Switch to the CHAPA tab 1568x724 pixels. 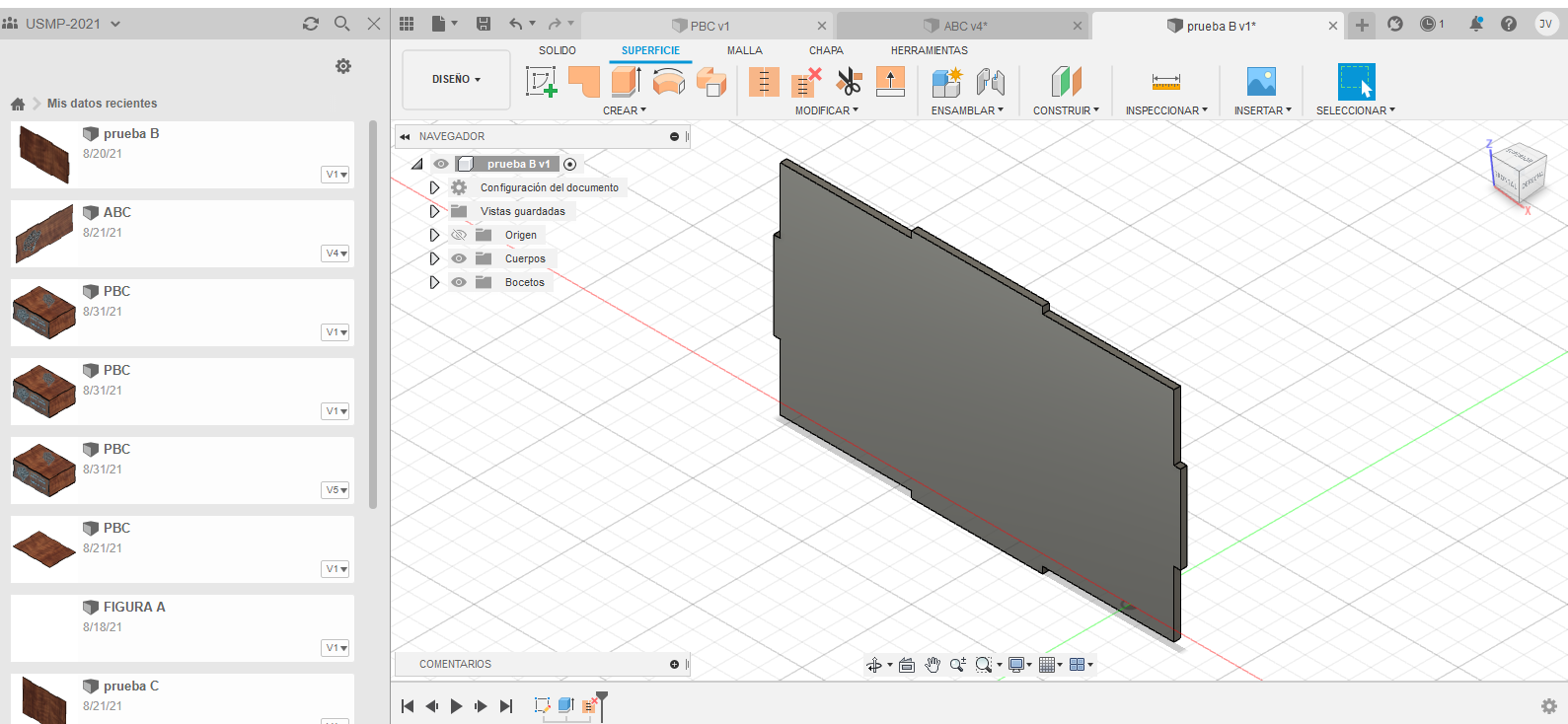pyautogui.click(x=826, y=50)
